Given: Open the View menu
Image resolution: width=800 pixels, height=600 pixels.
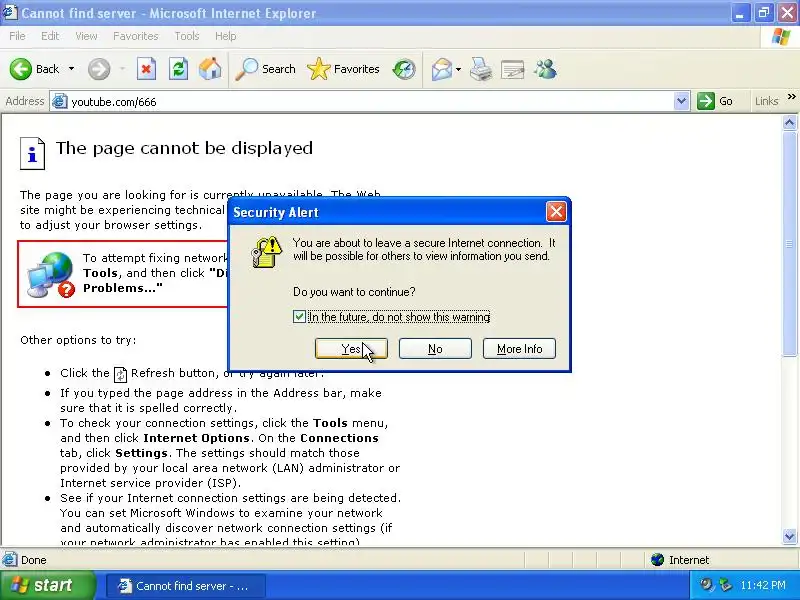Looking at the screenshot, I should pos(86,36).
